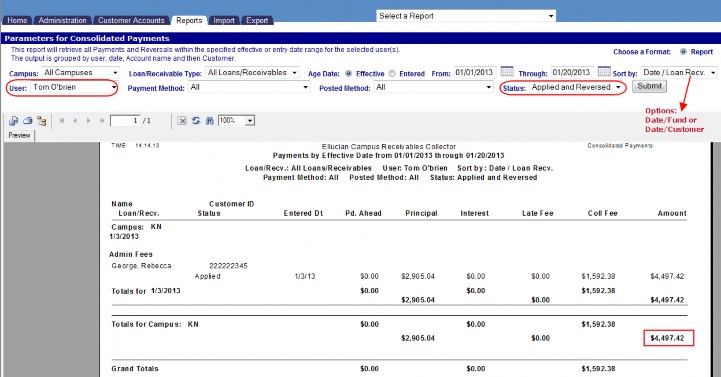Click the Ellucian Campus Receivables Collector title

[x=389, y=147]
